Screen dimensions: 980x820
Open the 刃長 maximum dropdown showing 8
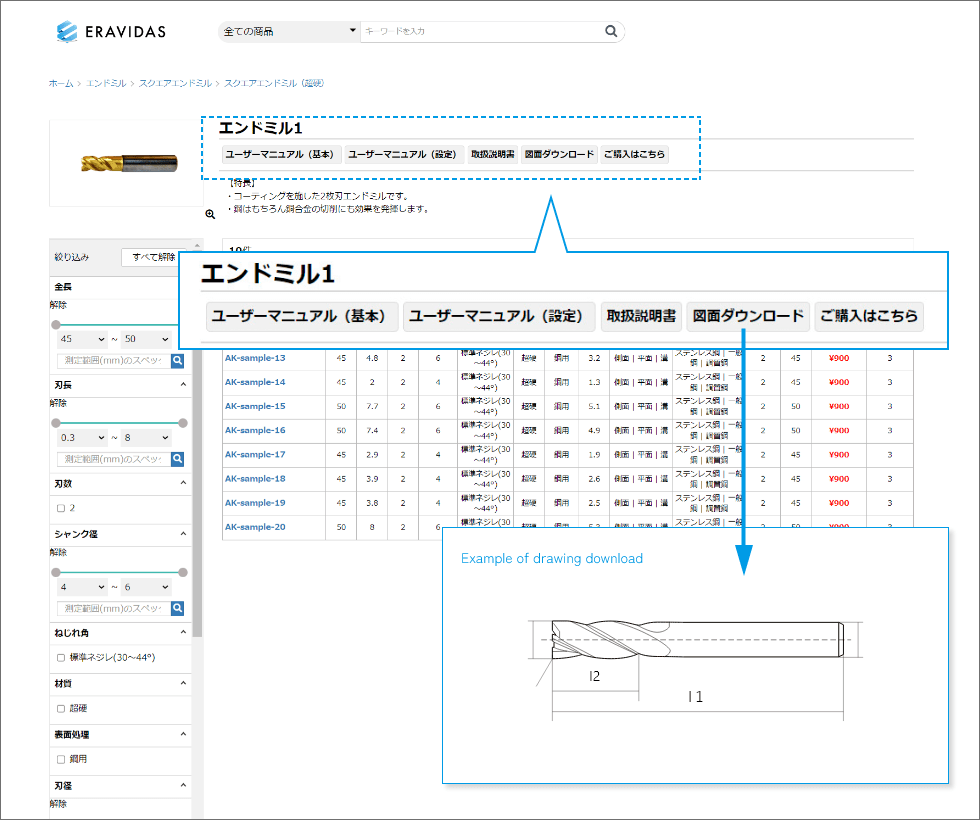tap(146, 438)
